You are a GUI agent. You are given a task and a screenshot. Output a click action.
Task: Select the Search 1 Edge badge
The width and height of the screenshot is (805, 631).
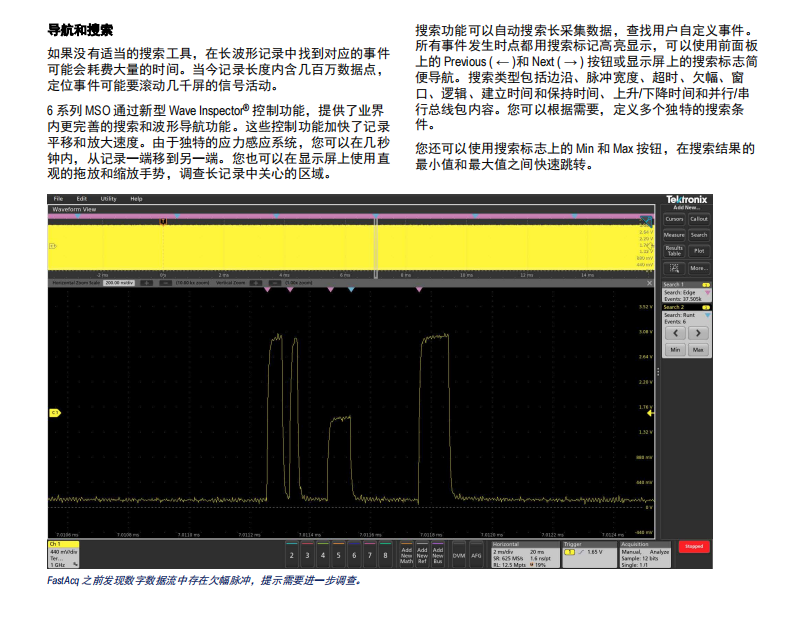686,292
